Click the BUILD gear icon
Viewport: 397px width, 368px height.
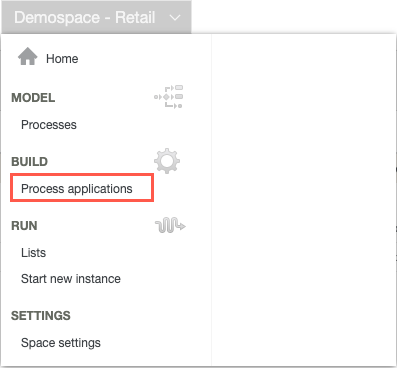tap(167, 161)
